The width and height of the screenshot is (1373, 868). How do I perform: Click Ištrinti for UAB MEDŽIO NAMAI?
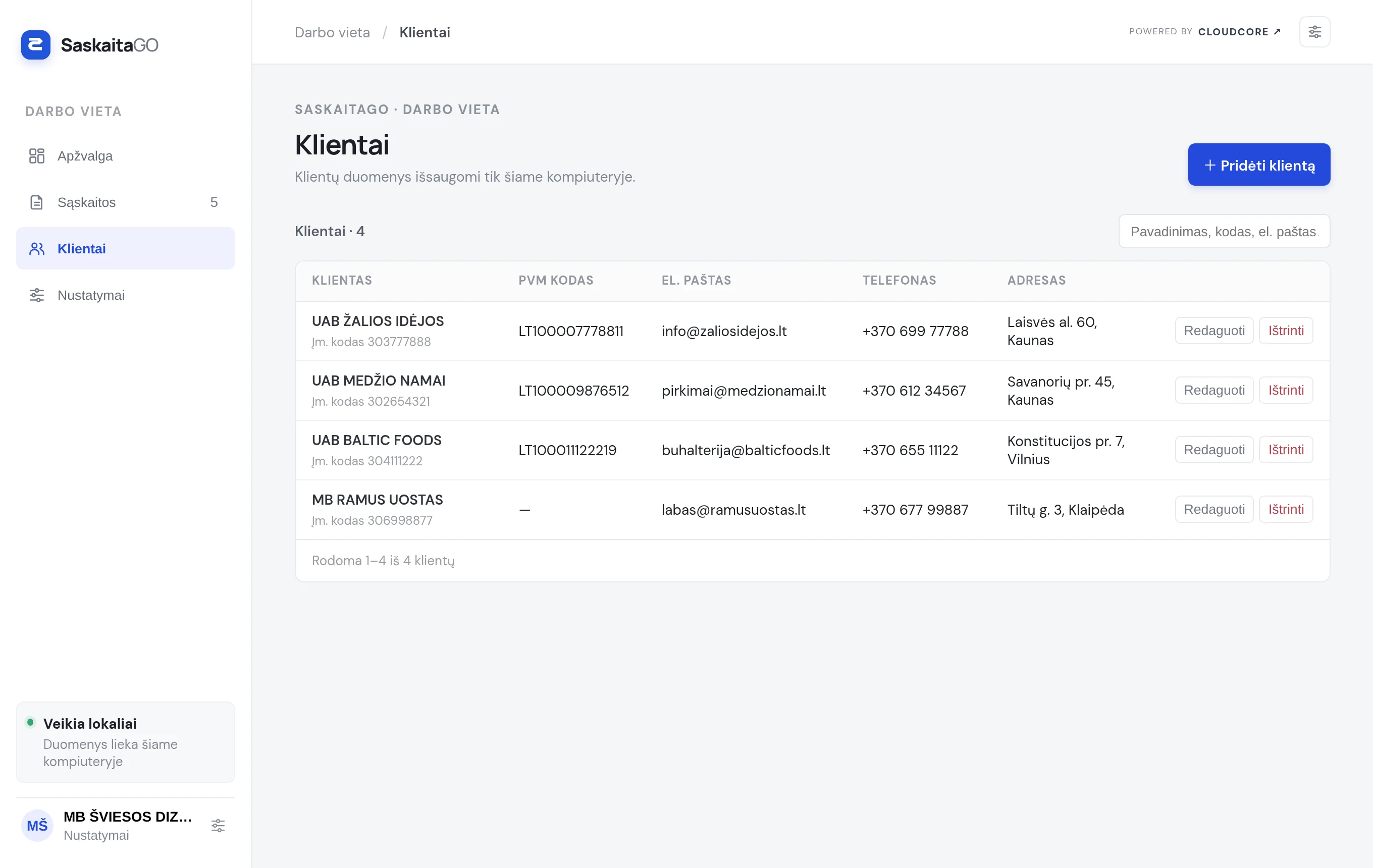(x=1286, y=391)
